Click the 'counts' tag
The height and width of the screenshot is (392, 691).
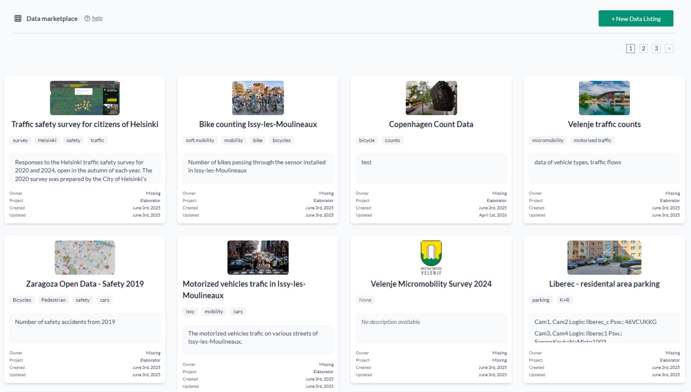pyautogui.click(x=392, y=141)
